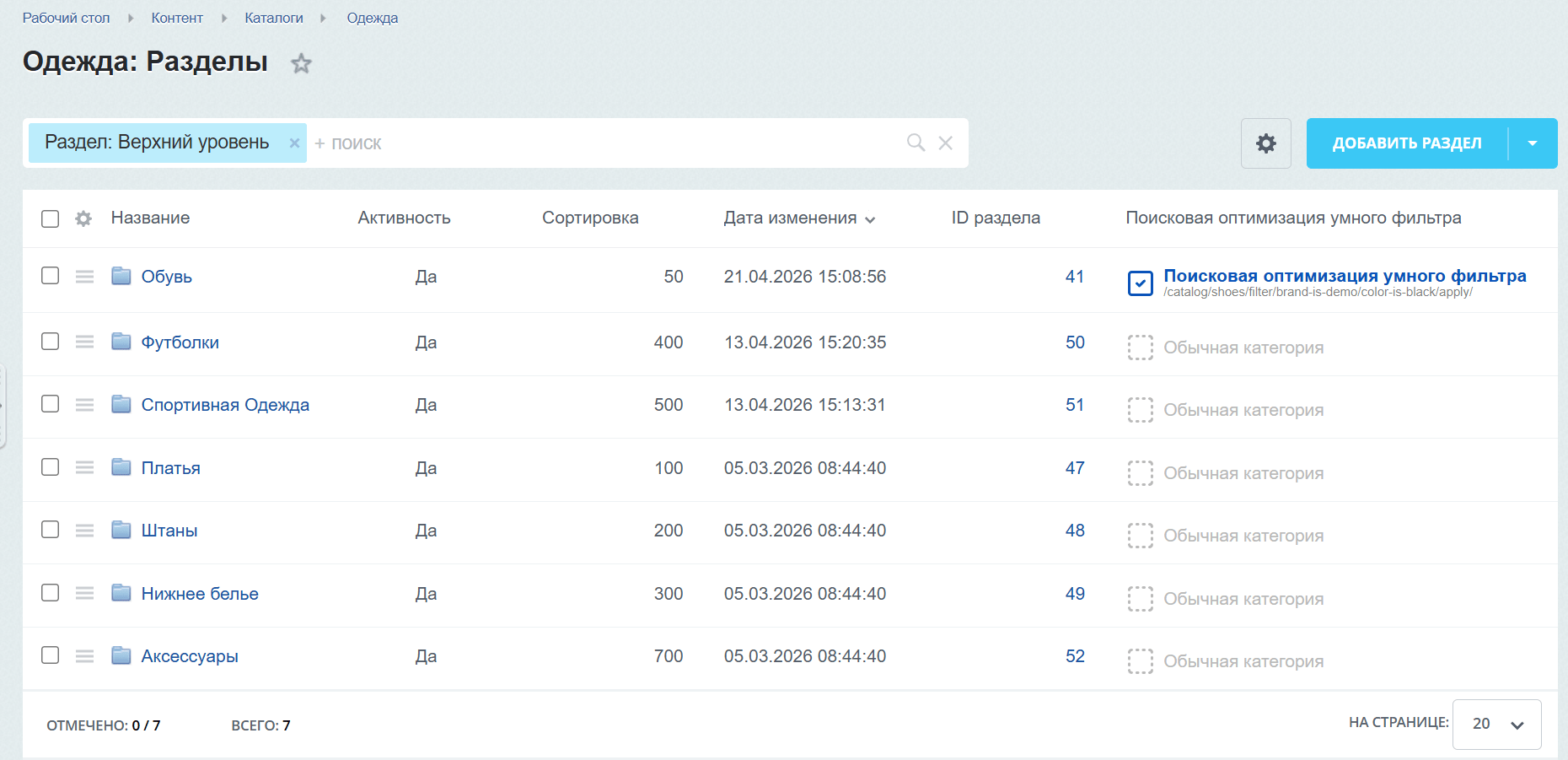Clear the search field with X icon
The width and height of the screenshot is (1568, 760).
point(946,143)
